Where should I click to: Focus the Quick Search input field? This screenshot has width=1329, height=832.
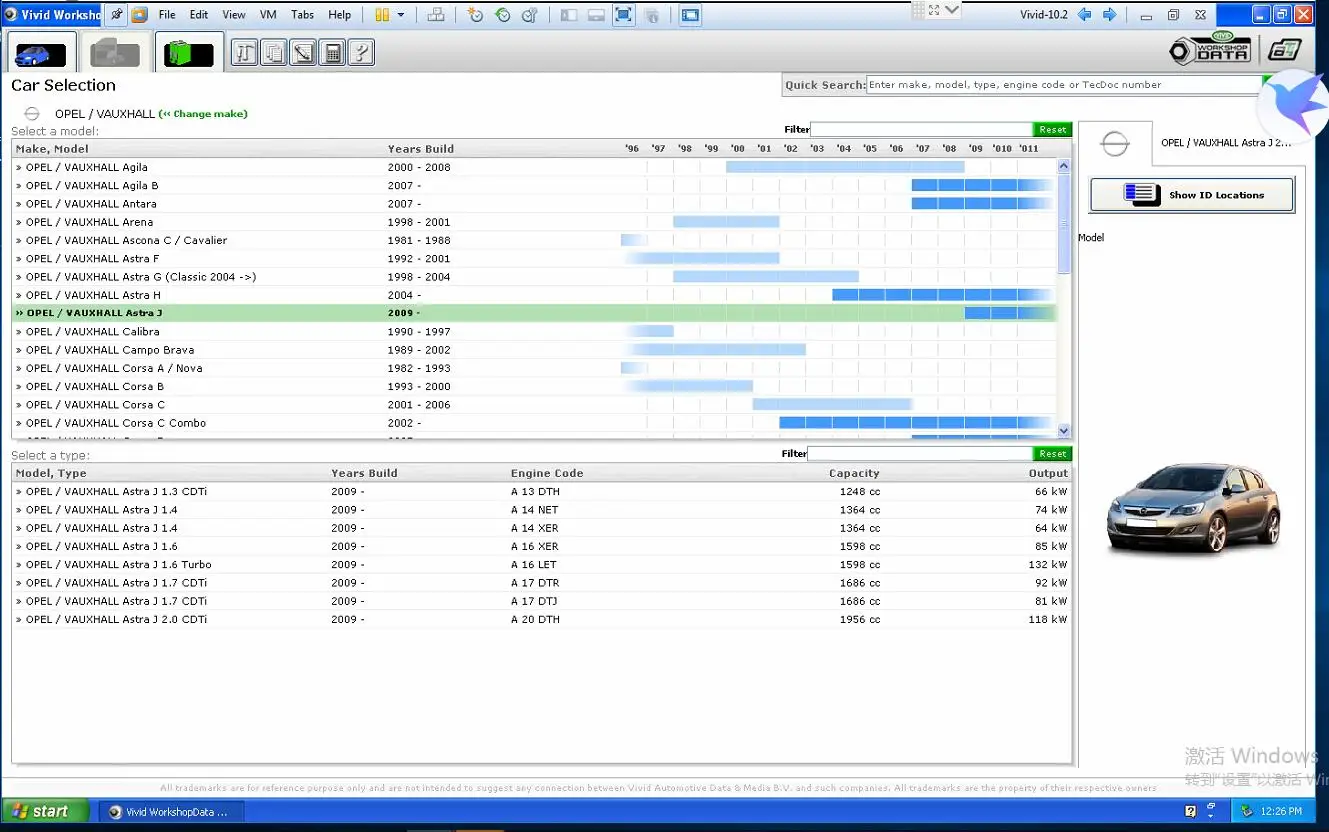tap(1064, 85)
